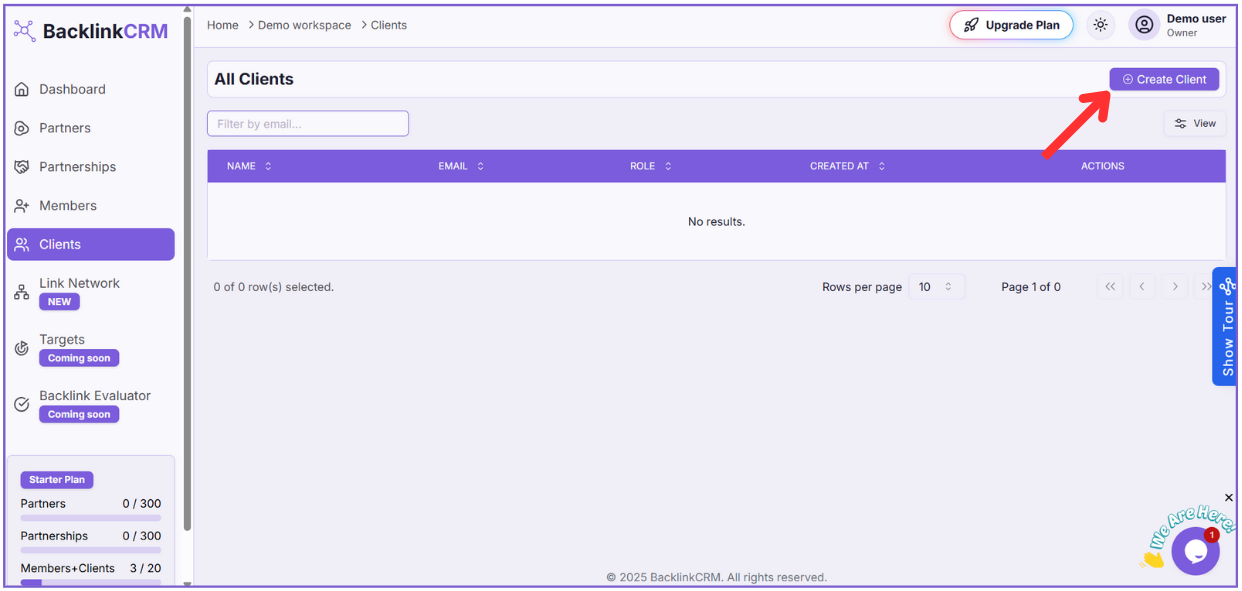Open the View column options
This screenshot has width=1242, height=591.
(x=1195, y=123)
